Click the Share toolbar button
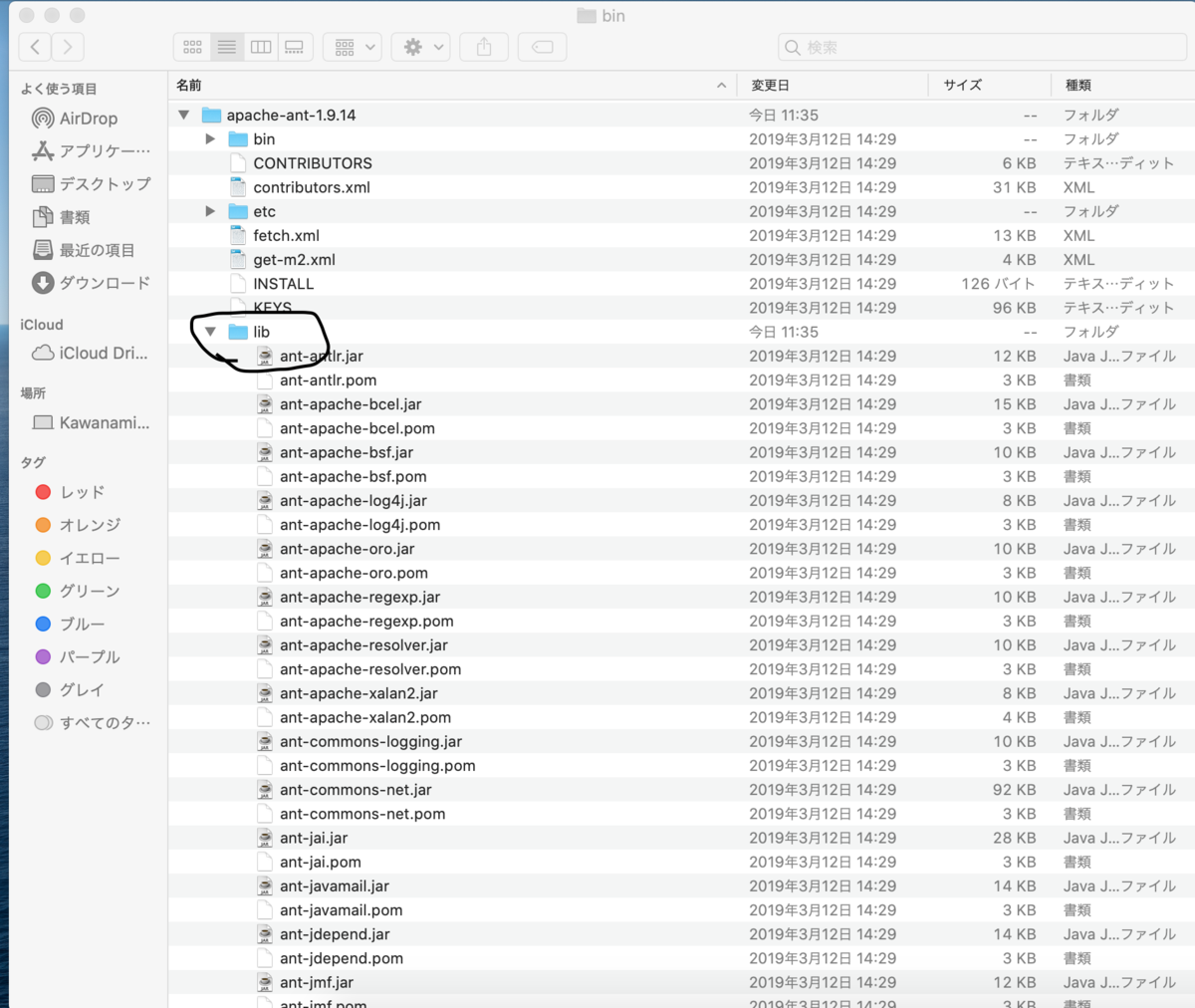The width and height of the screenshot is (1195, 1008). (x=484, y=47)
